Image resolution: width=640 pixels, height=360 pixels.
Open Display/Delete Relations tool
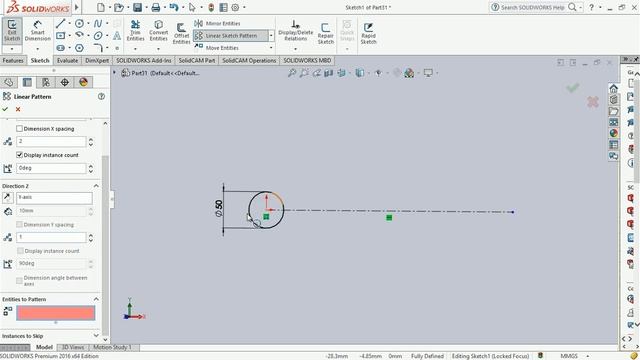click(x=296, y=31)
